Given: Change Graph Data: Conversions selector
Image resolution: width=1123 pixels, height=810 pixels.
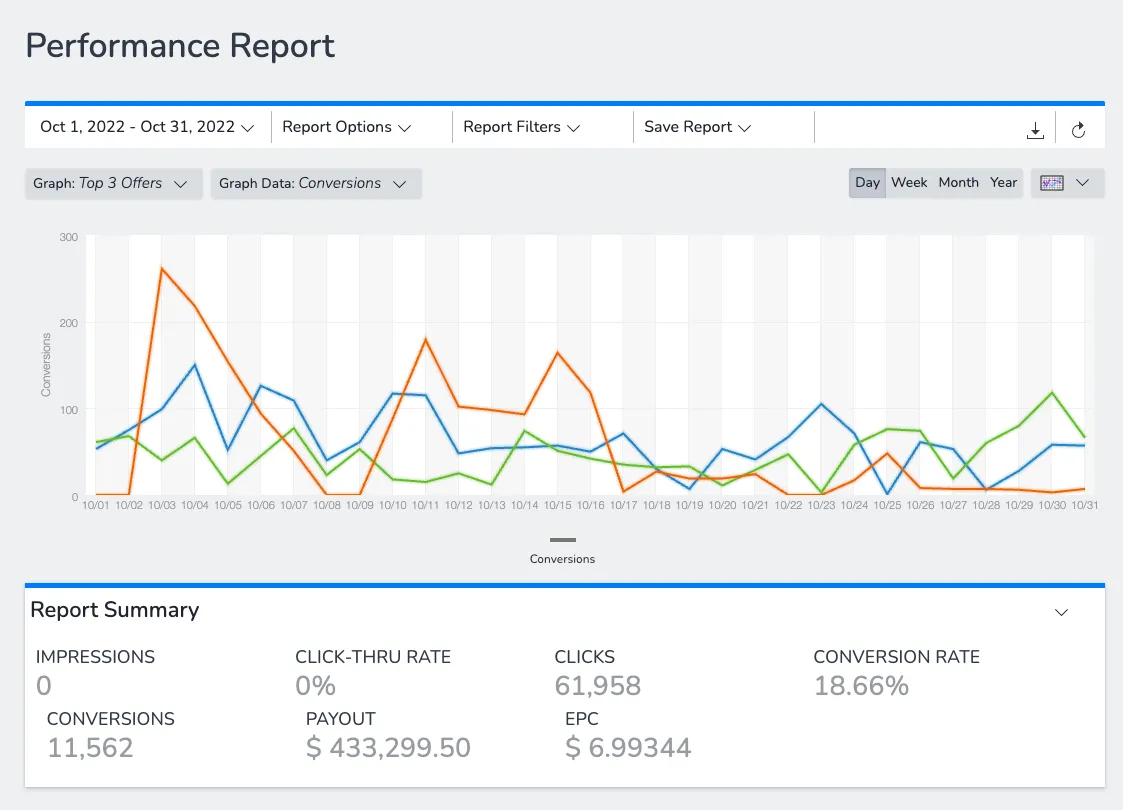Looking at the screenshot, I should (316, 183).
